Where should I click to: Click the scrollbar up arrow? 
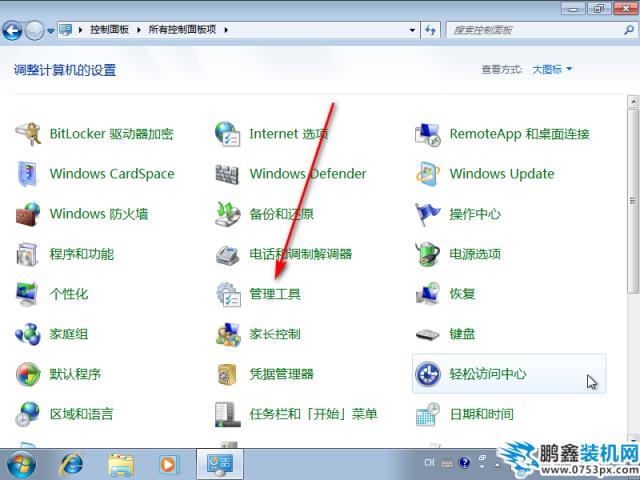pos(633,101)
